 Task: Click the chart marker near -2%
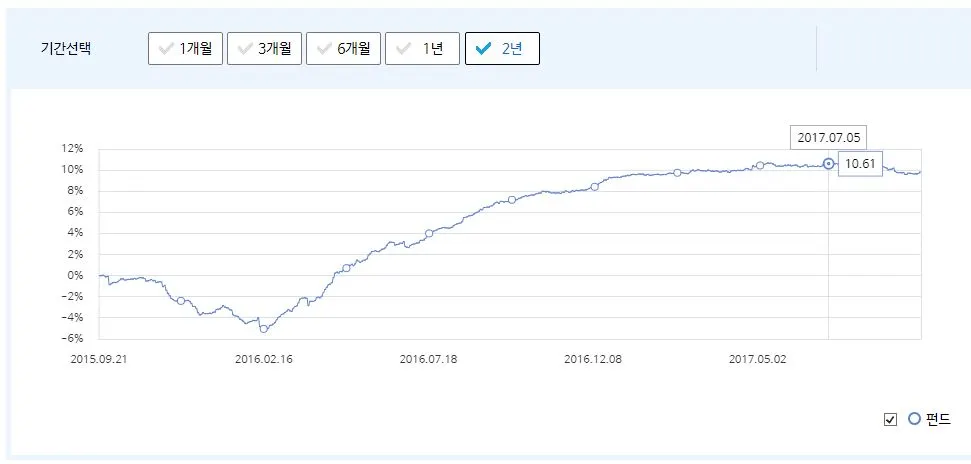coord(181,300)
